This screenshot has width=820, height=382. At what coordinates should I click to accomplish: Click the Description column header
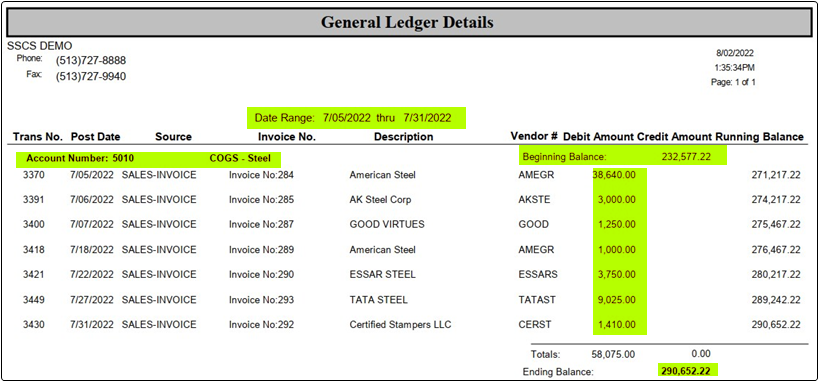404,137
